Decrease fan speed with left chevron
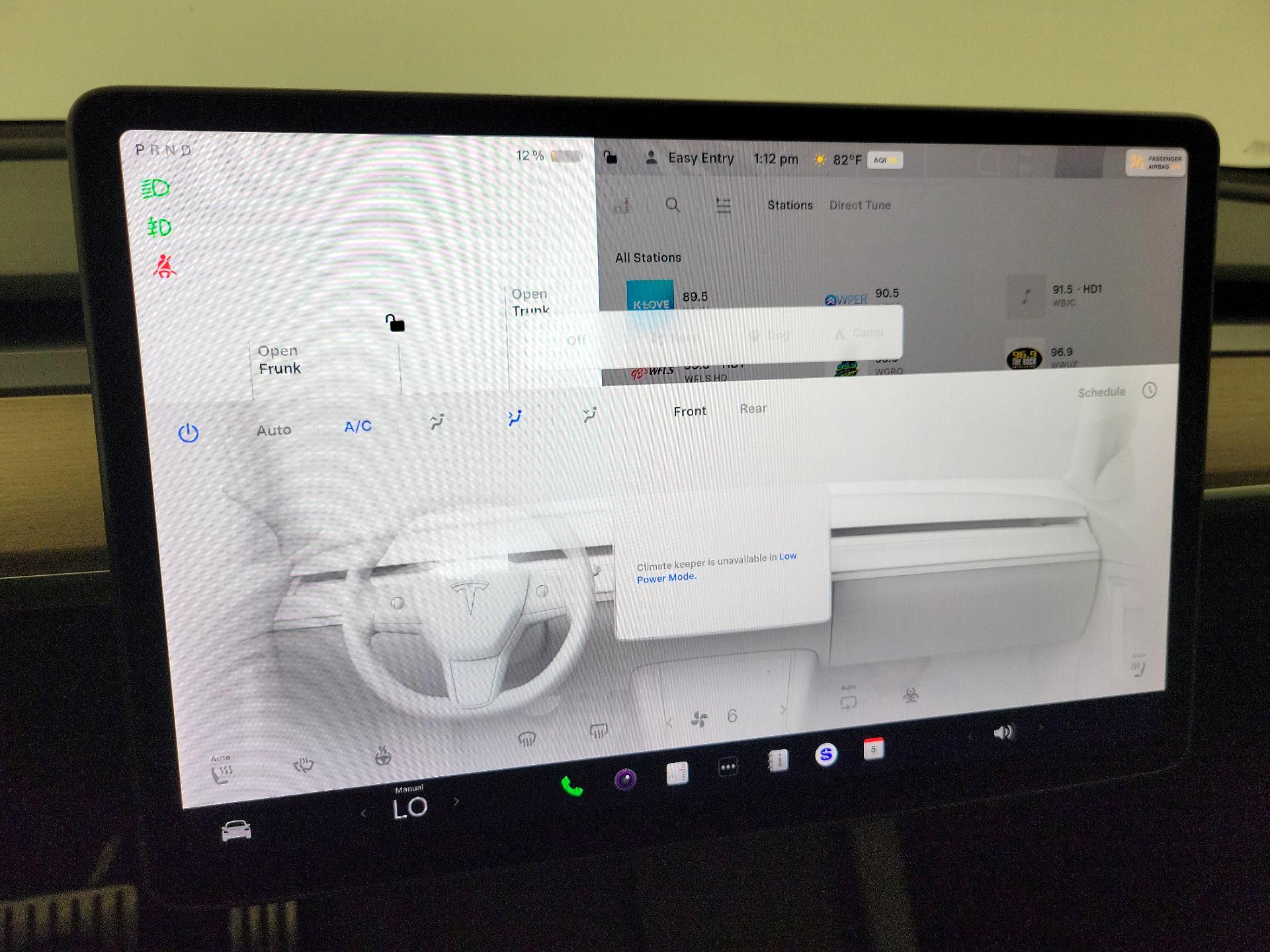This screenshot has width=1270, height=952. pyautogui.click(x=669, y=723)
